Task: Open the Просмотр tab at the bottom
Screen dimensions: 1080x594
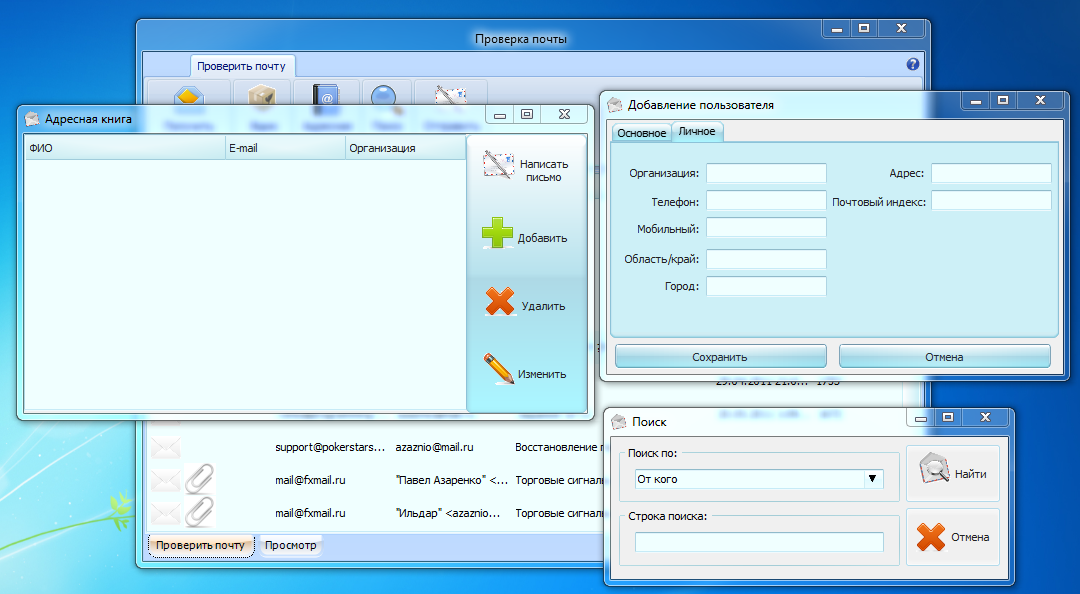Action: coord(290,545)
